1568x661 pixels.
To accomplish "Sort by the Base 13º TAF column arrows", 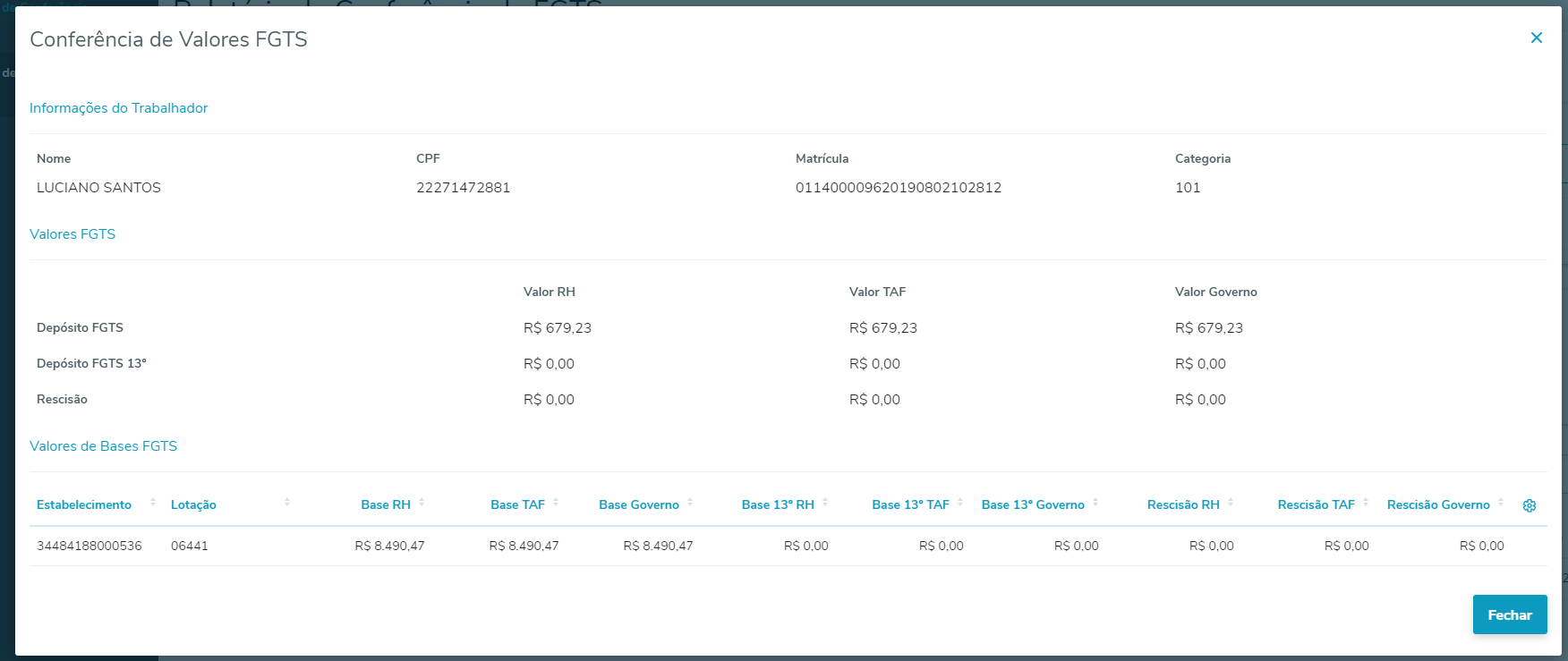I will pos(960,503).
